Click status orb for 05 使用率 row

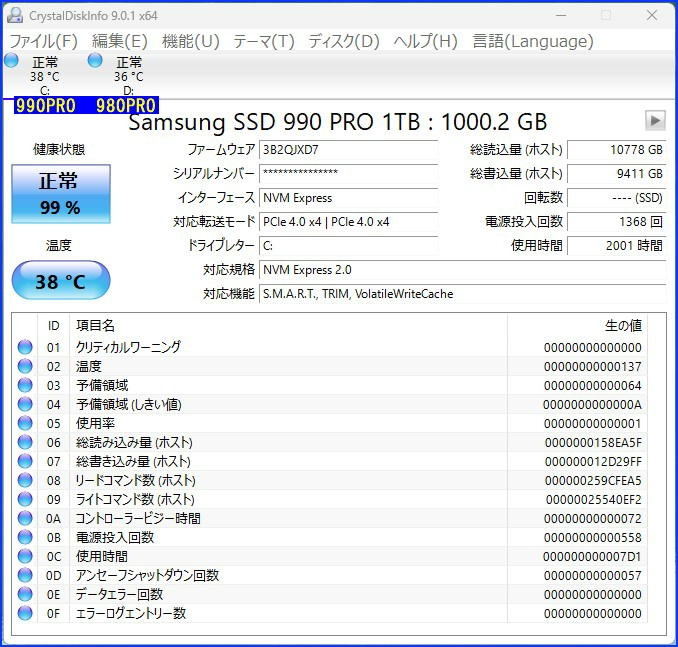pyautogui.click(x=25, y=423)
